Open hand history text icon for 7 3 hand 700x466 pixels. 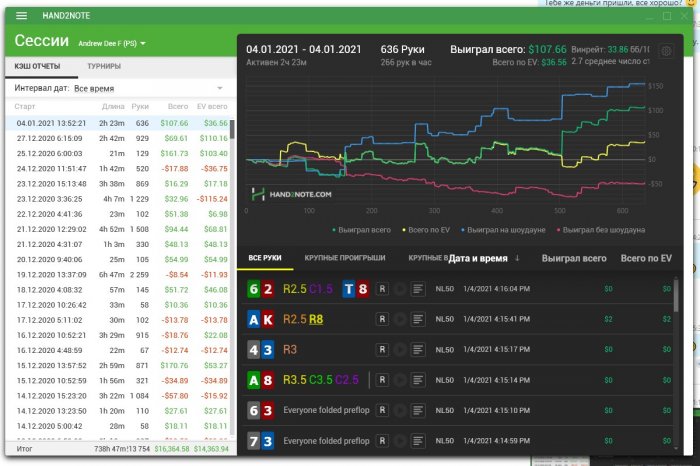[418, 440]
